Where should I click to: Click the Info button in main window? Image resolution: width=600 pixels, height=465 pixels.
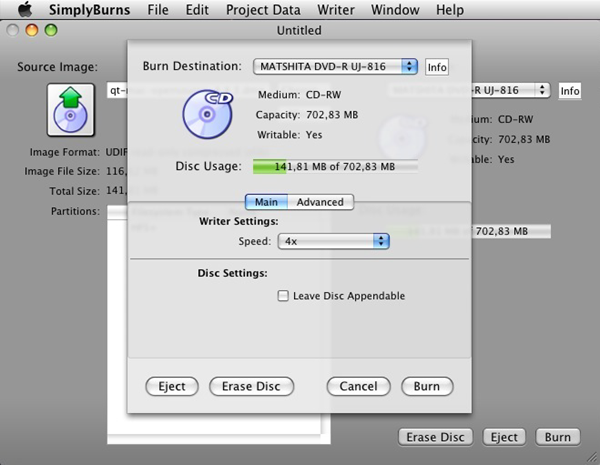click(x=569, y=91)
